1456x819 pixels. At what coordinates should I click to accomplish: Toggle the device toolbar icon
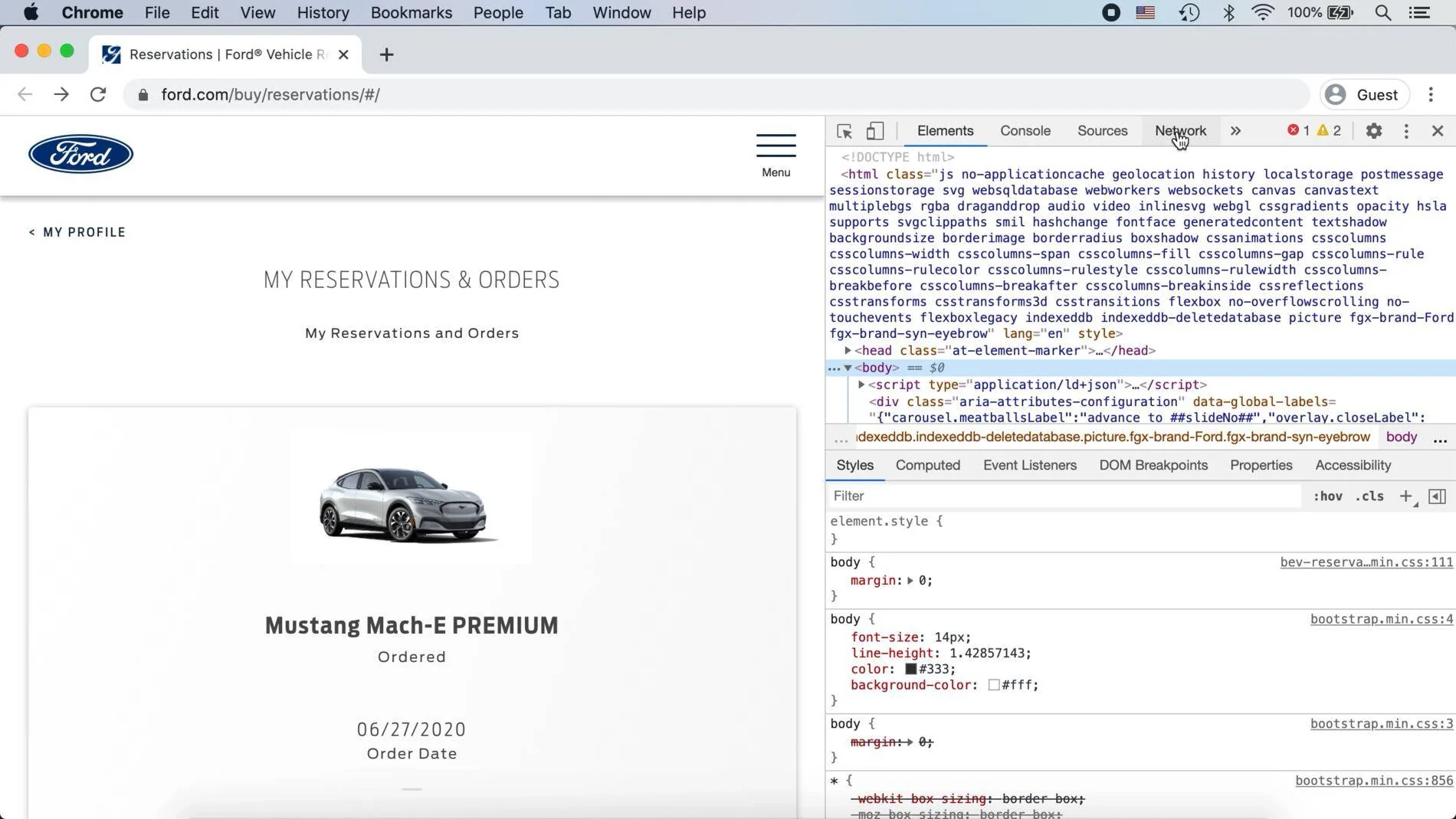coord(874,131)
